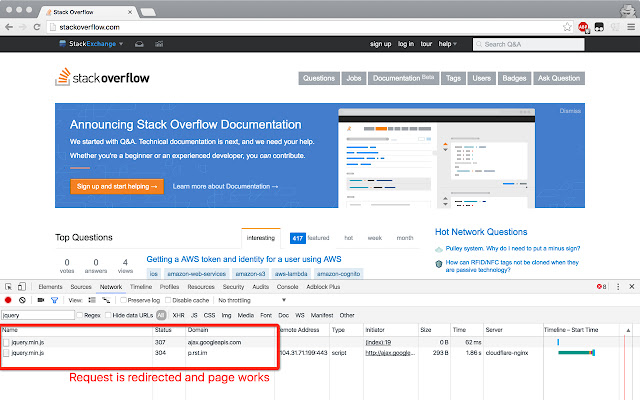
Task: Click the Ask Question button
Action: pos(559,78)
